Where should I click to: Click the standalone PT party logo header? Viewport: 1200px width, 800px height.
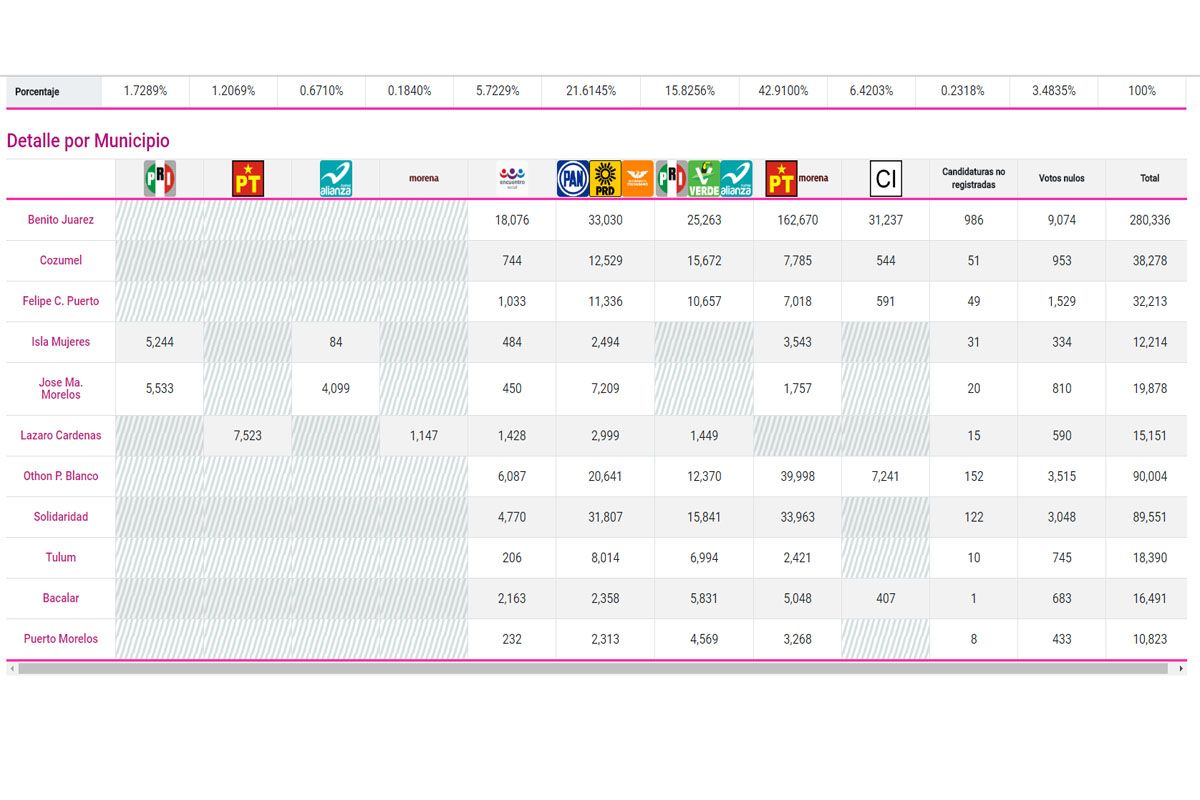[x=247, y=178]
